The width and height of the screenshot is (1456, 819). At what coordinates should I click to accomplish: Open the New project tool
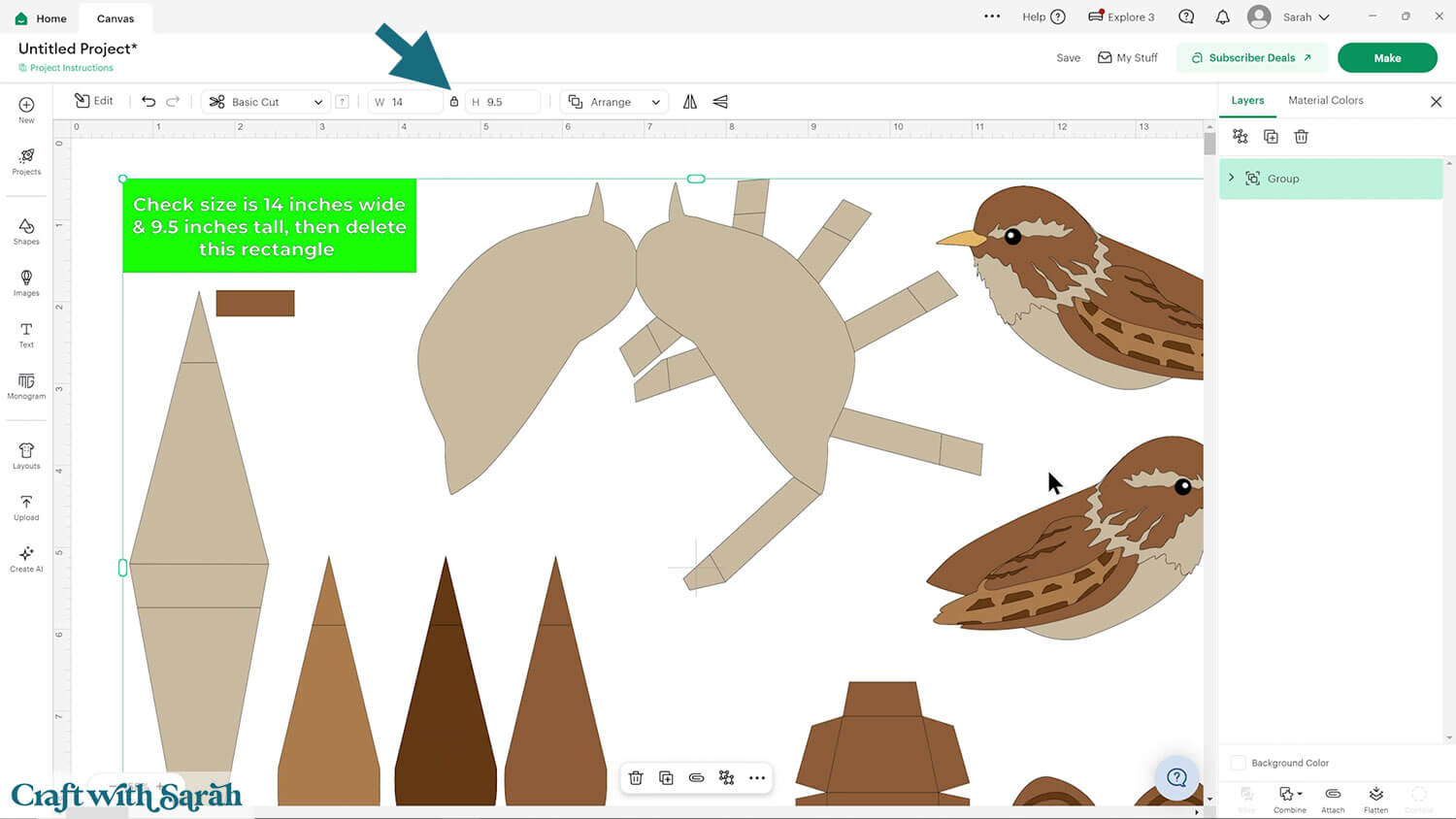coord(26,110)
